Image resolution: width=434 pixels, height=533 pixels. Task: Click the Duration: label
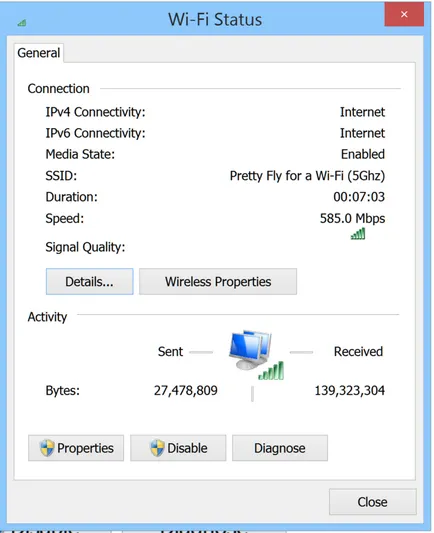[71, 197]
